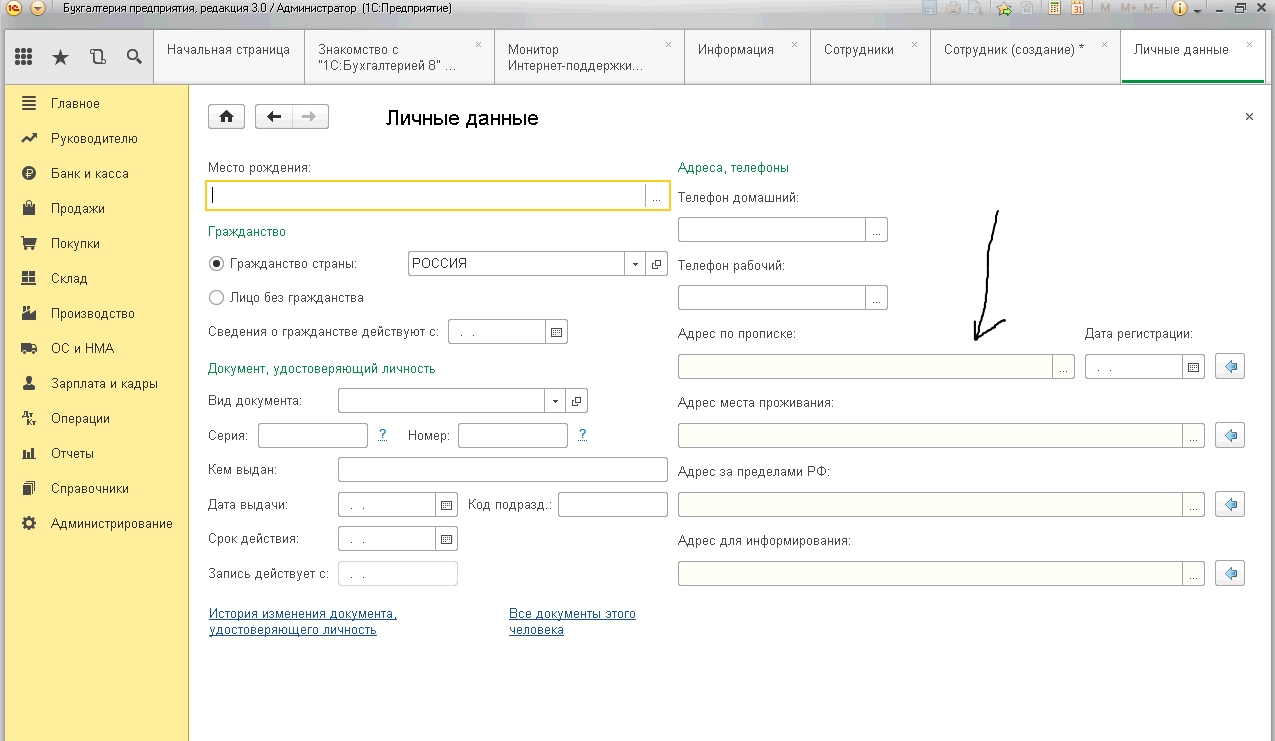
Task: Click the back arrow navigation button
Action: pyautogui.click(x=274, y=117)
